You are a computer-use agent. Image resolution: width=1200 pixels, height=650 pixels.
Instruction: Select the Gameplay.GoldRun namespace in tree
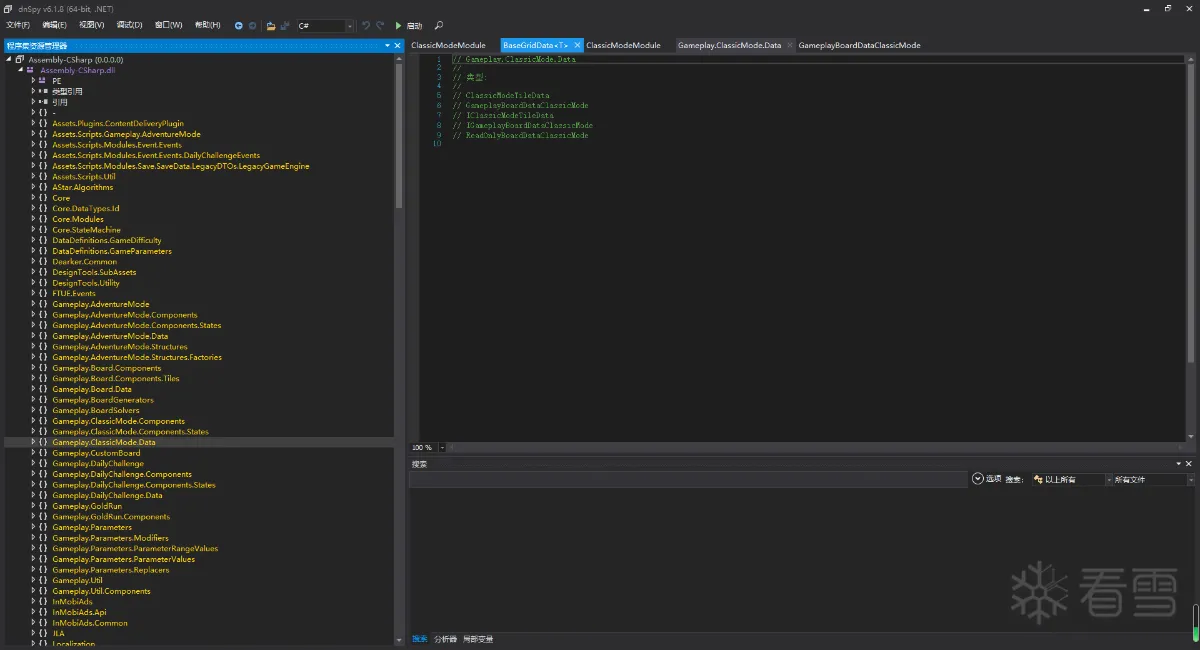point(87,506)
